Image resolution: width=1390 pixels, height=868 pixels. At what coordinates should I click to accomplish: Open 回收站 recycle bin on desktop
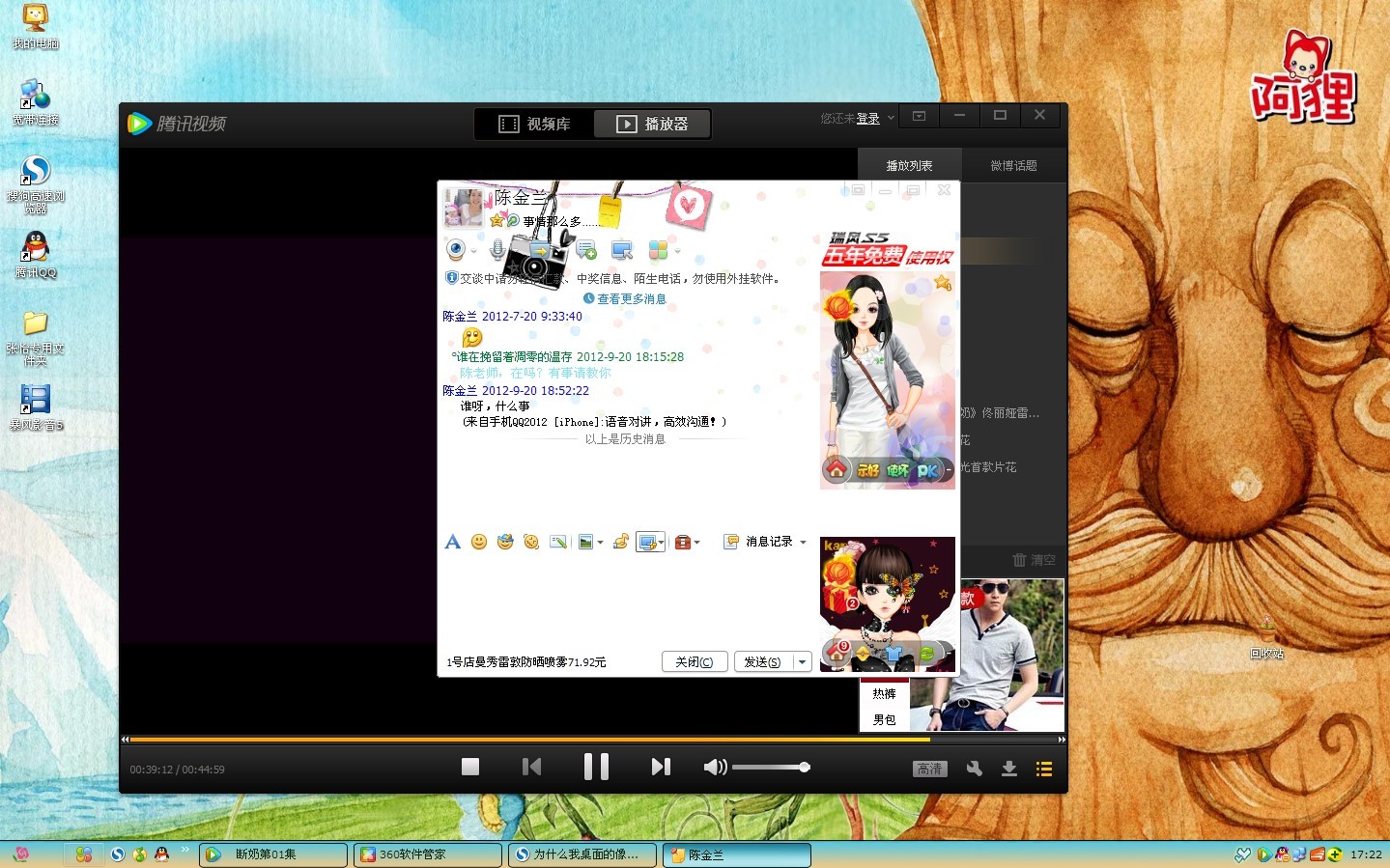pyautogui.click(x=1266, y=636)
